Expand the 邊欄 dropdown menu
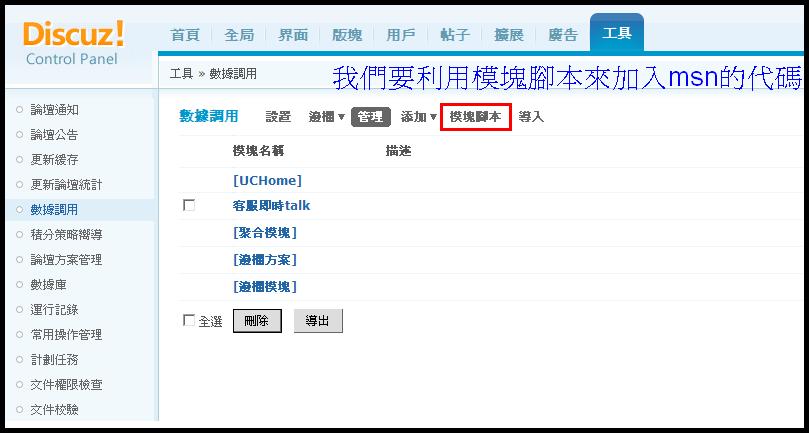The image size is (809, 433). pos(326,117)
